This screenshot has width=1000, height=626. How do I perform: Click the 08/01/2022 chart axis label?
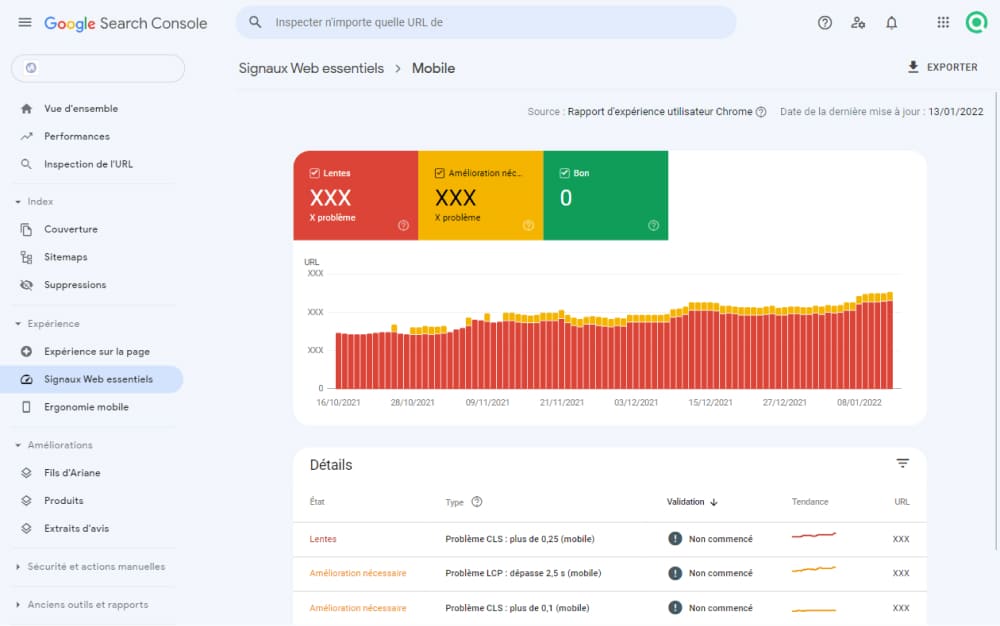point(859,403)
